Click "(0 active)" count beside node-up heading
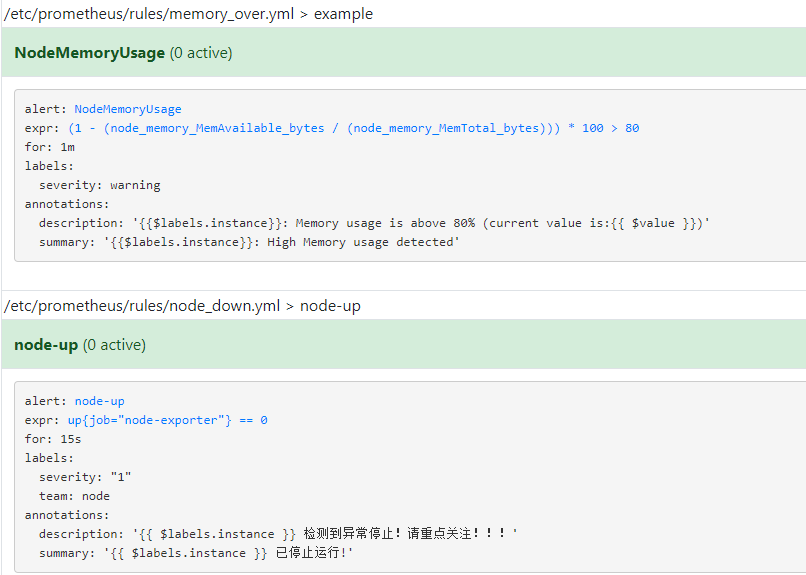The image size is (806, 575). click(114, 345)
